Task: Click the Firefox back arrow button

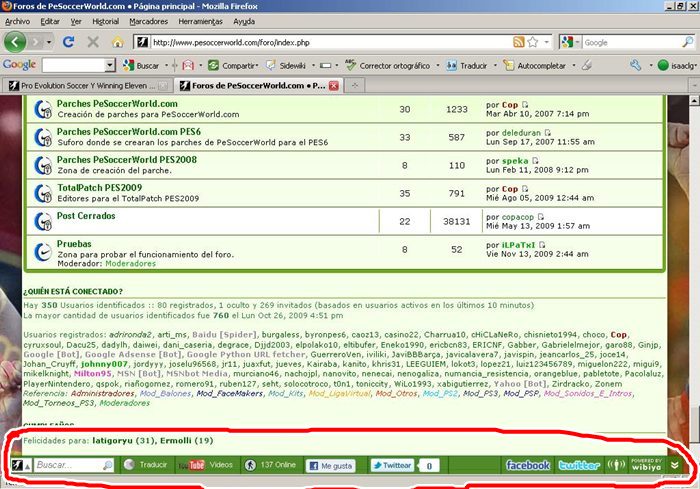Action: (15, 42)
